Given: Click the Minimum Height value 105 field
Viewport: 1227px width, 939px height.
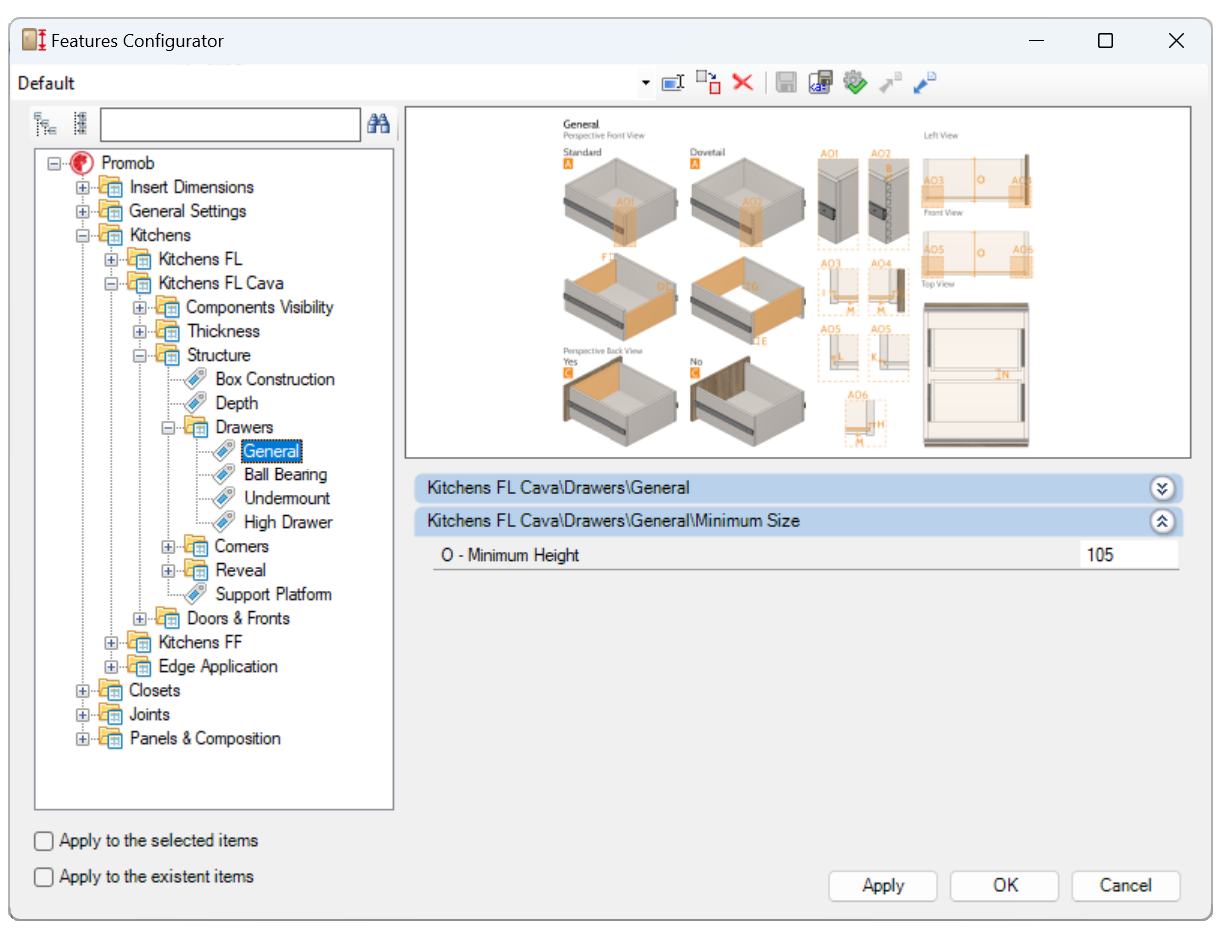Looking at the screenshot, I should click(1129, 555).
